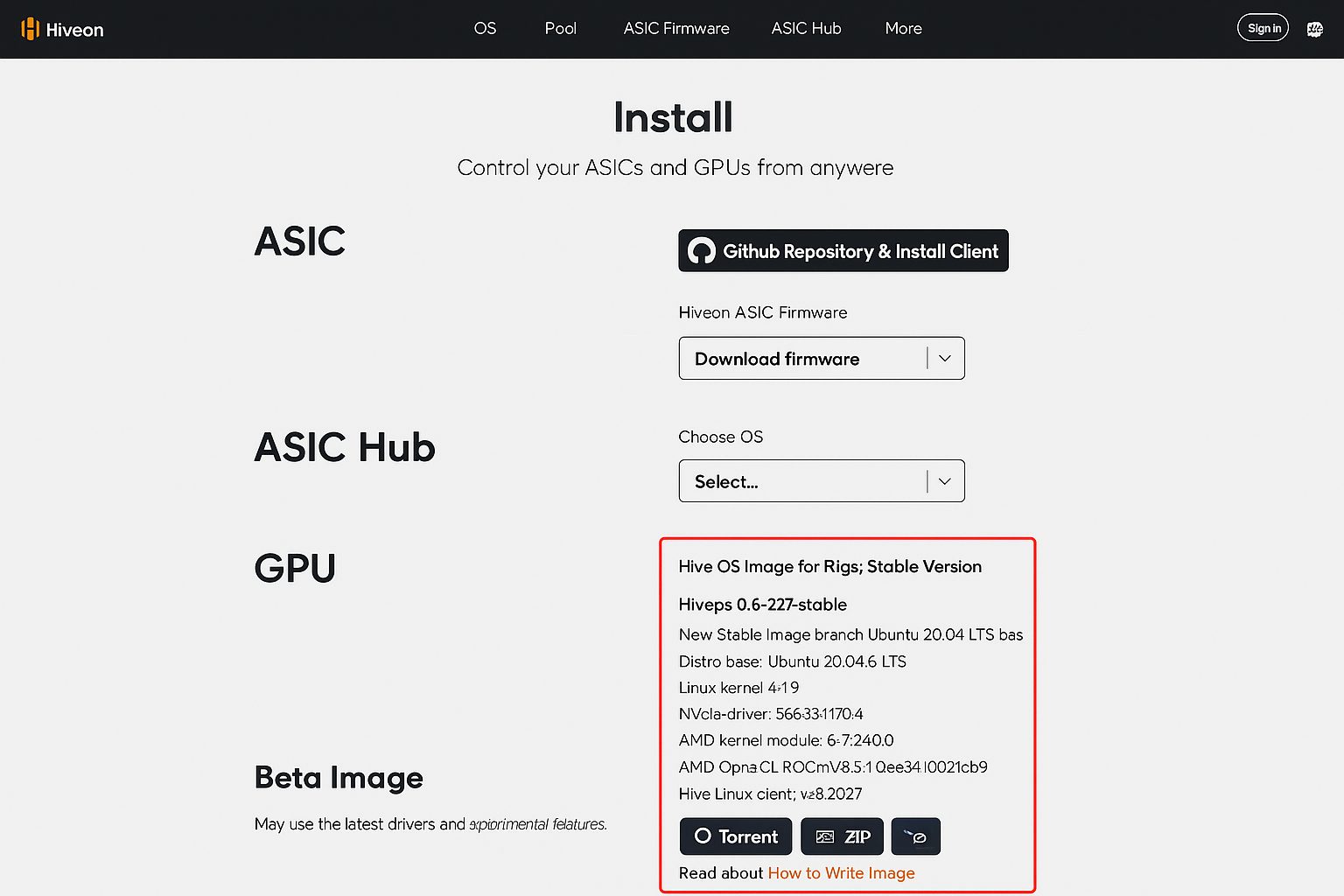The width and height of the screenshot is (1344, 896).
Task: Go to the Pool menu item
Action: tap(560, 28)
